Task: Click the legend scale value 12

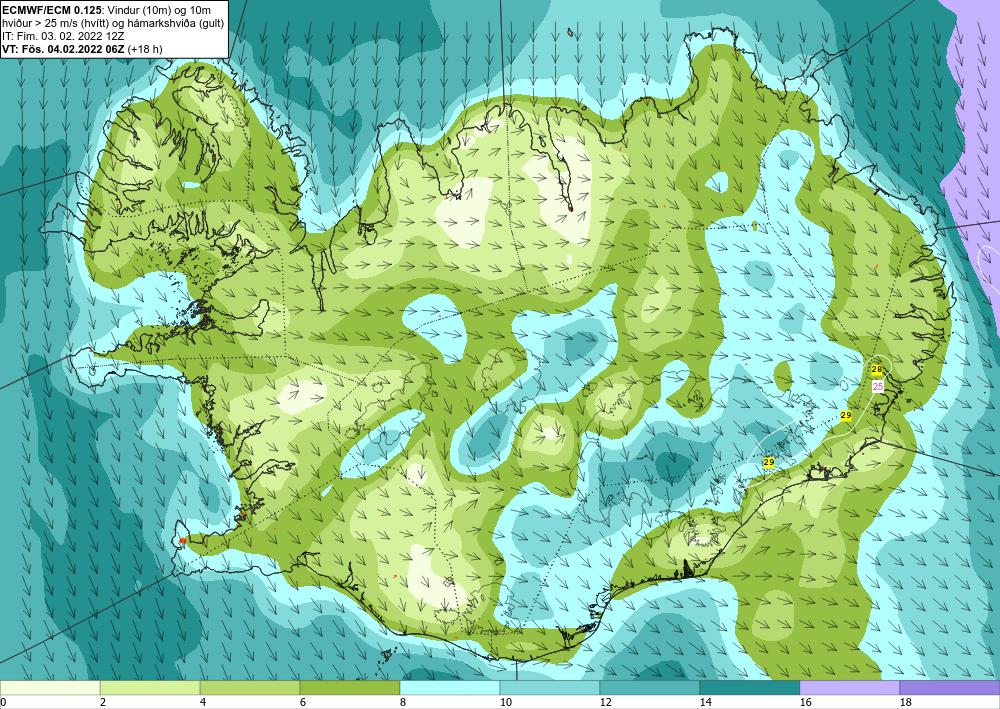Action: click(605, 702)
